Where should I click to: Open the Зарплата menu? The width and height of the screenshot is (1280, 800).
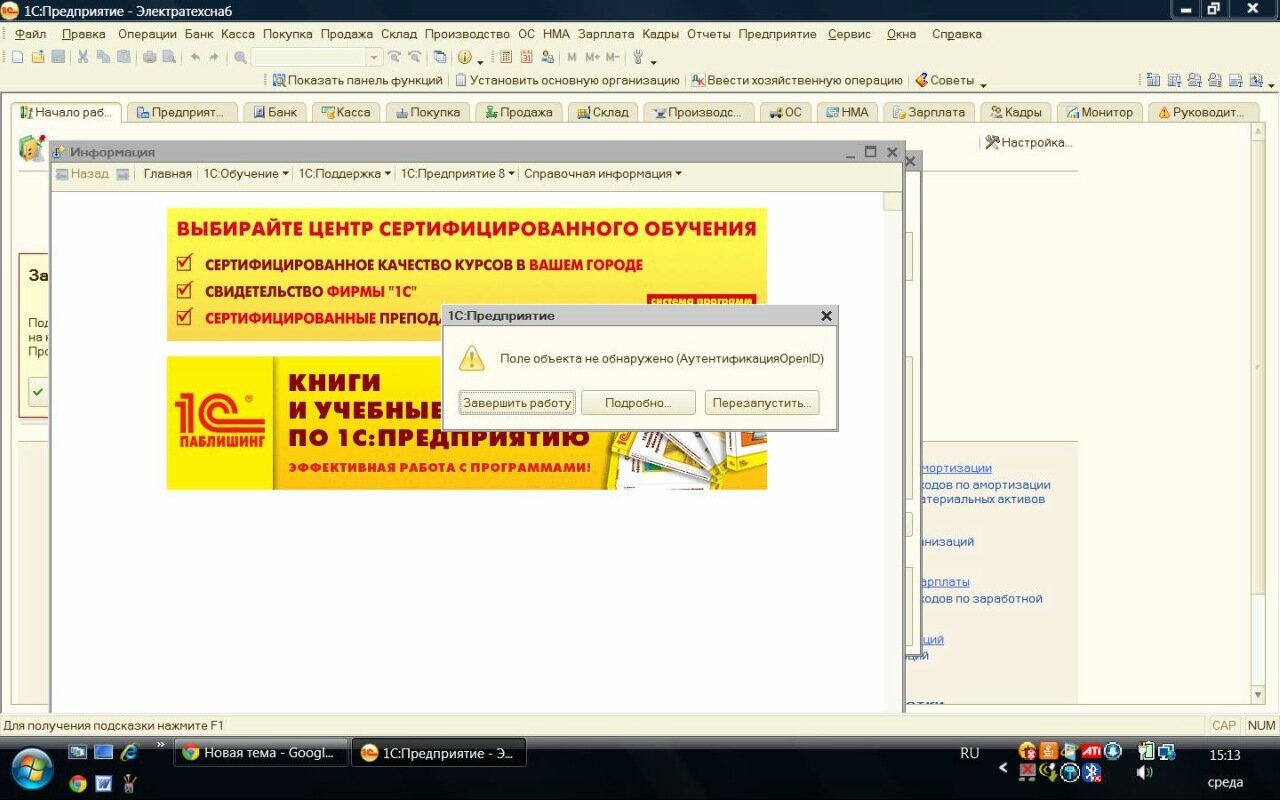click(606, 34)
